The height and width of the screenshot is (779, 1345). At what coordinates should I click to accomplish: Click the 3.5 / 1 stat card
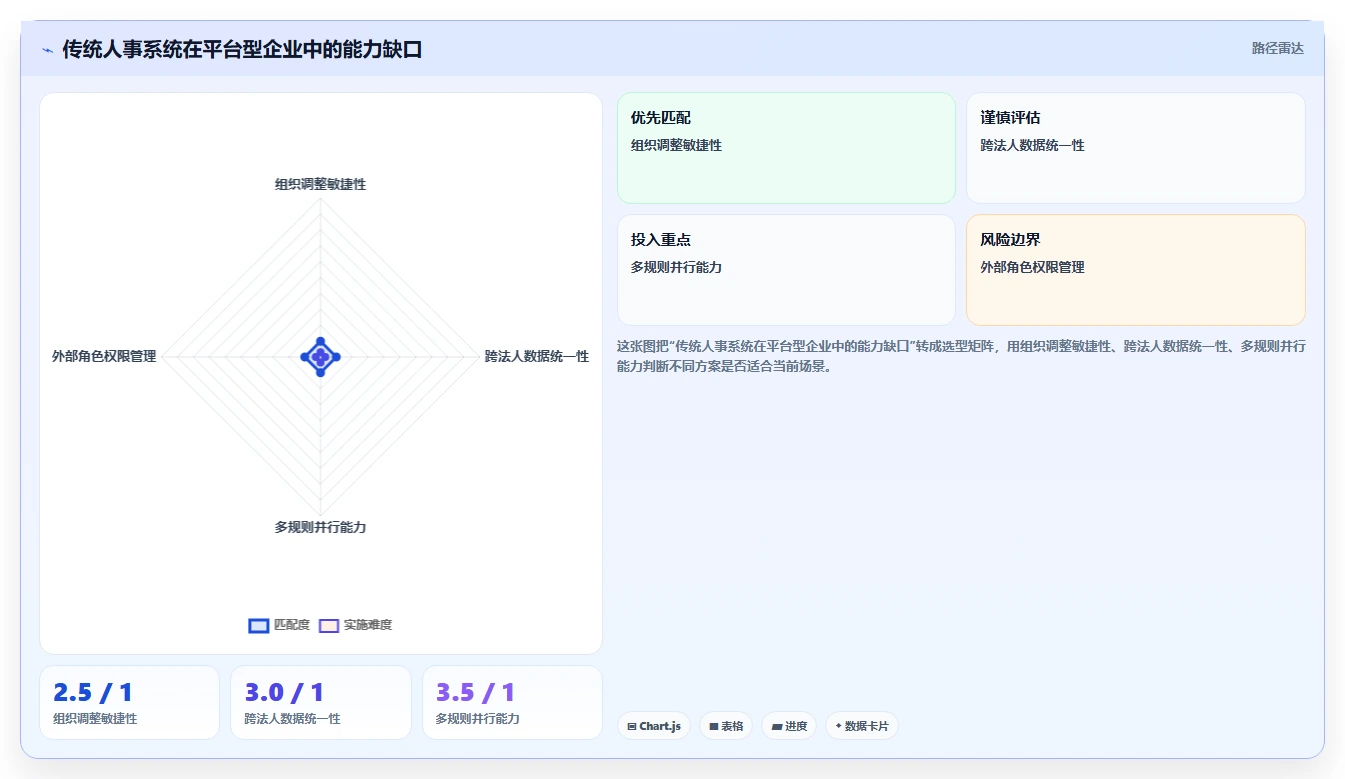pos(512,702)
